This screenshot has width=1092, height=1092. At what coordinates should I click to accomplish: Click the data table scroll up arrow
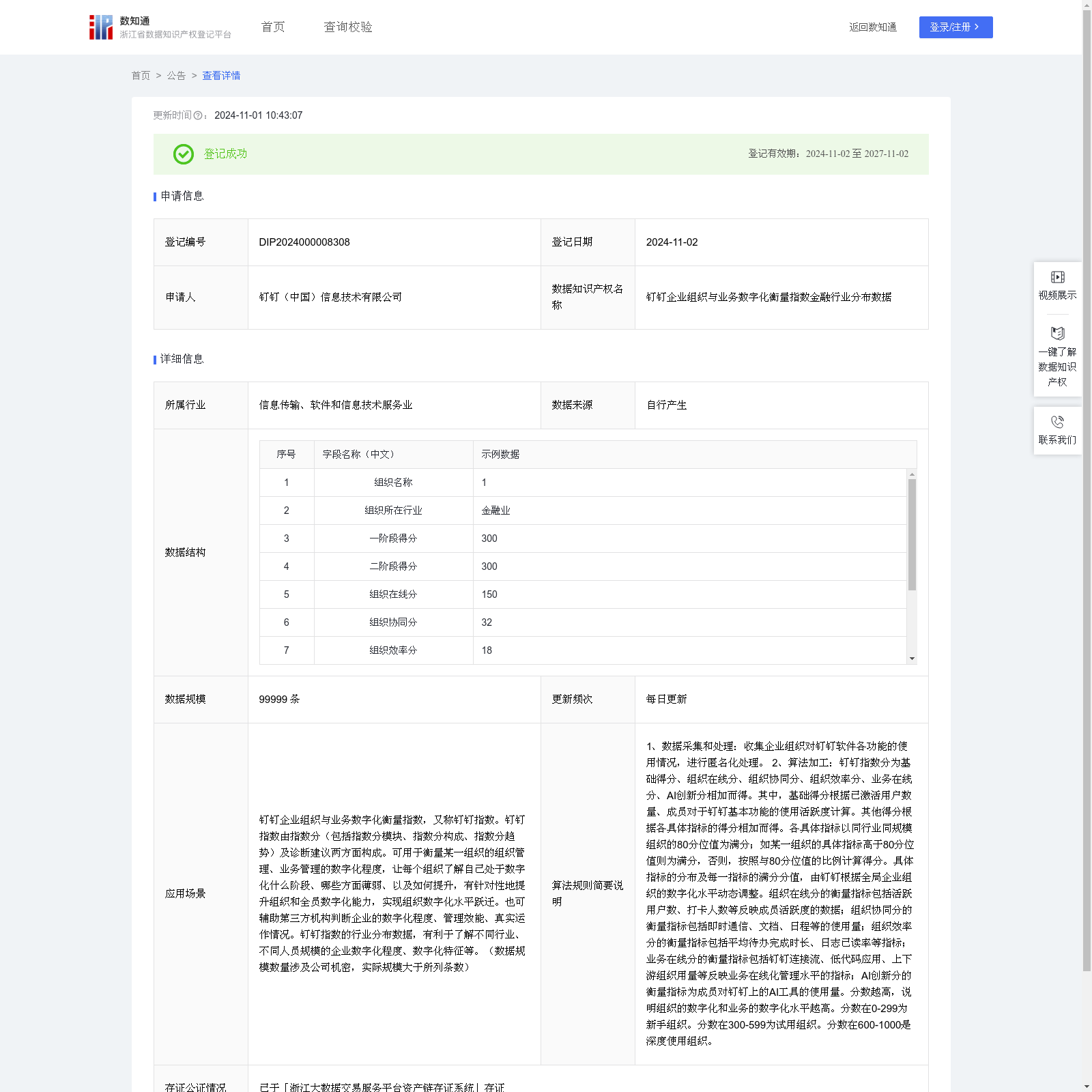912,474
